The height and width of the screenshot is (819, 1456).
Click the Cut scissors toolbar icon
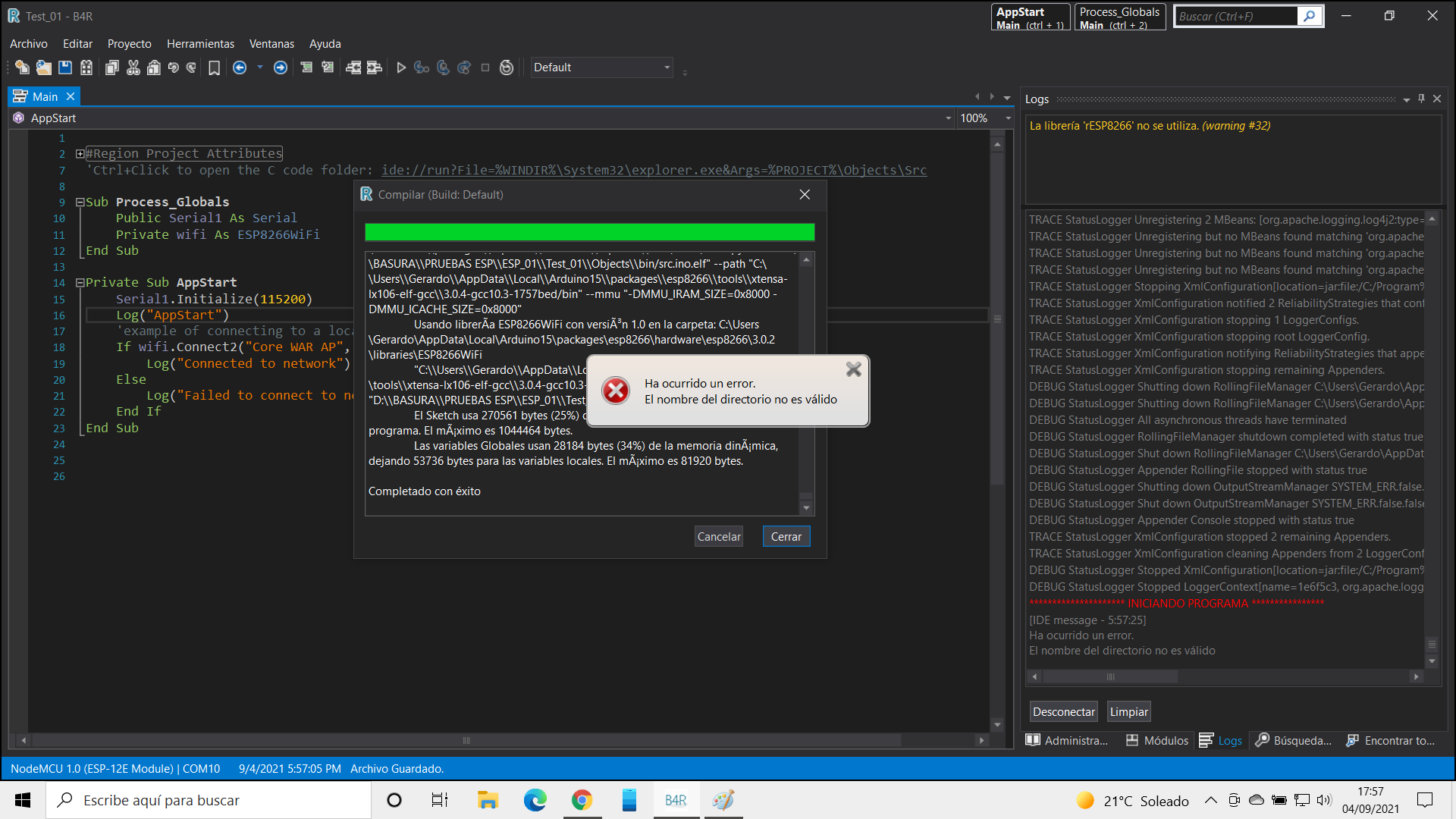(x=133, y=67)
